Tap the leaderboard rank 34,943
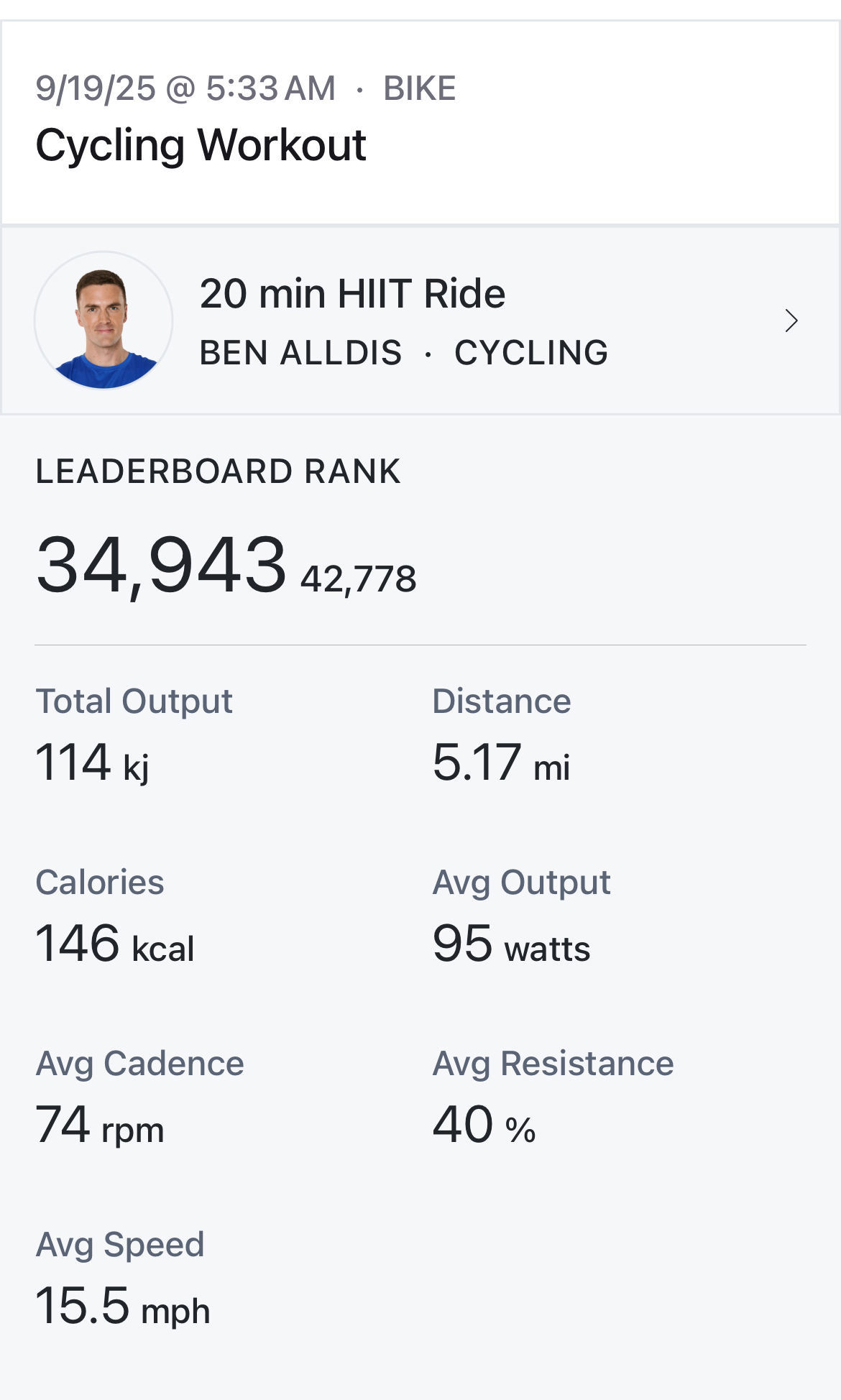The height and width of the screenshot is (1400, 841). pos(161,566)
